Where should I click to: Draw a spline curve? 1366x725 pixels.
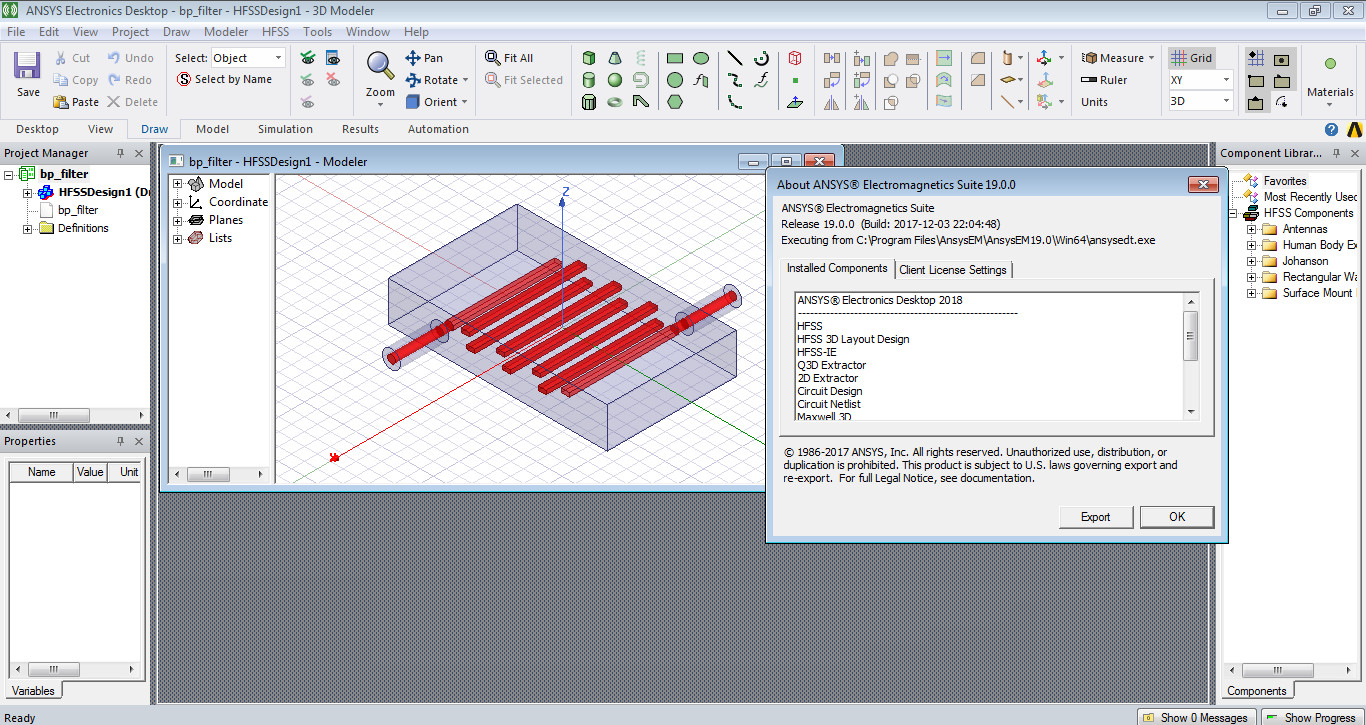point(735,80)
